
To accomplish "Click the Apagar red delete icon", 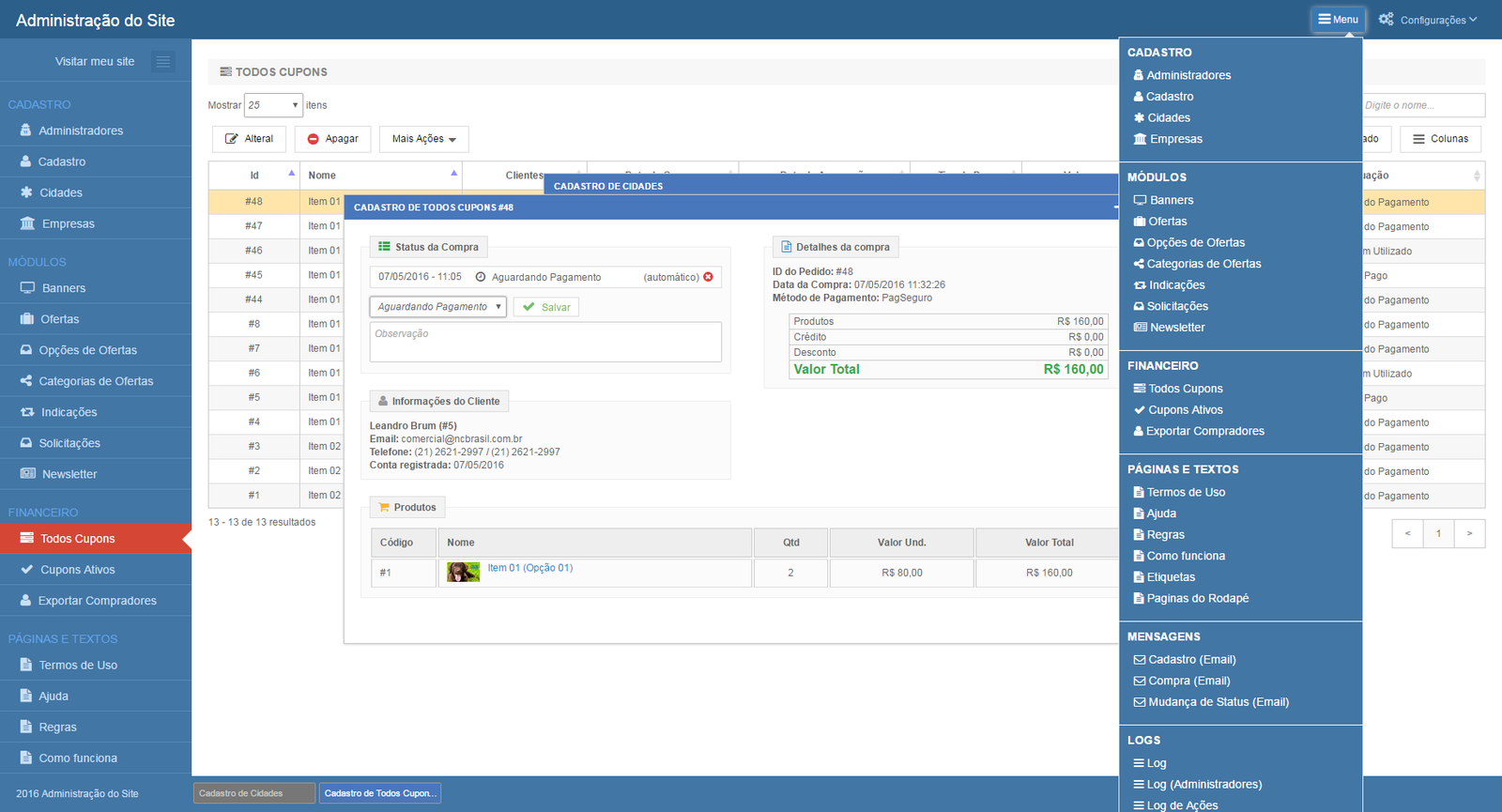I will [314, 139].
